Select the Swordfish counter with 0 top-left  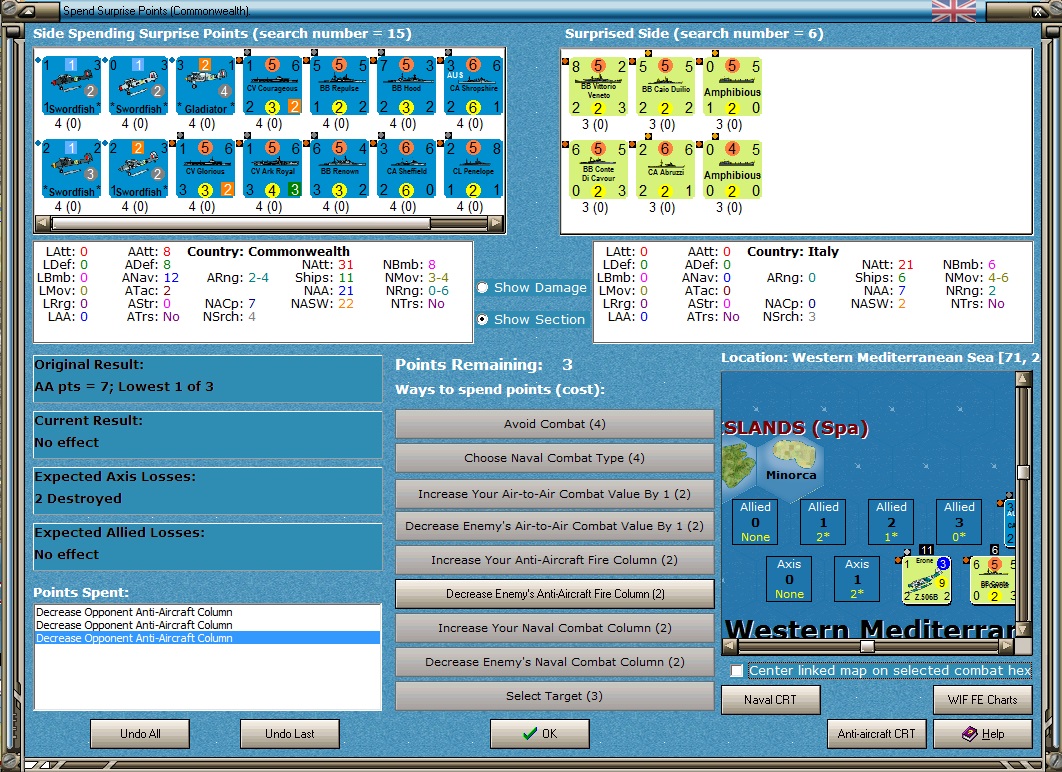click(139, 86)
